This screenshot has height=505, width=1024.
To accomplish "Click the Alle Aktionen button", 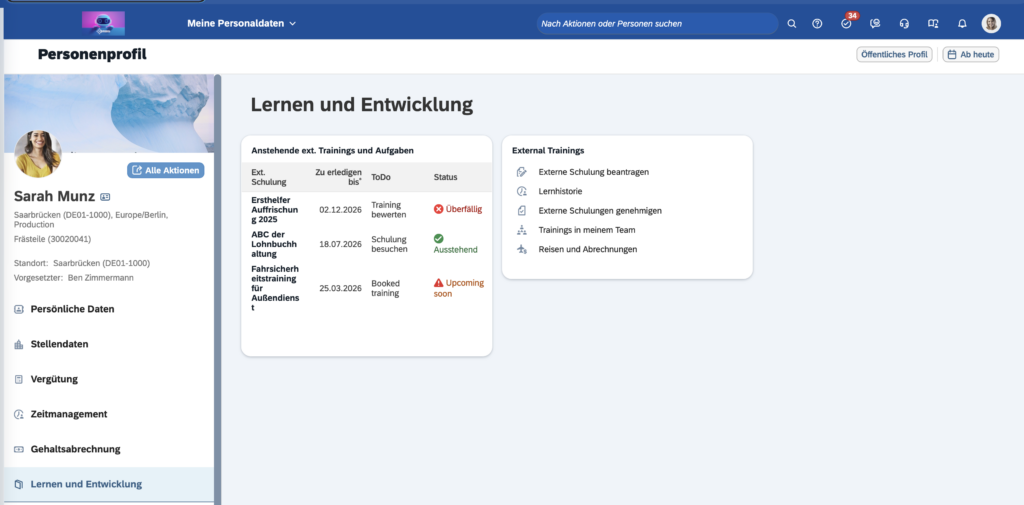I will coord(165,170).
